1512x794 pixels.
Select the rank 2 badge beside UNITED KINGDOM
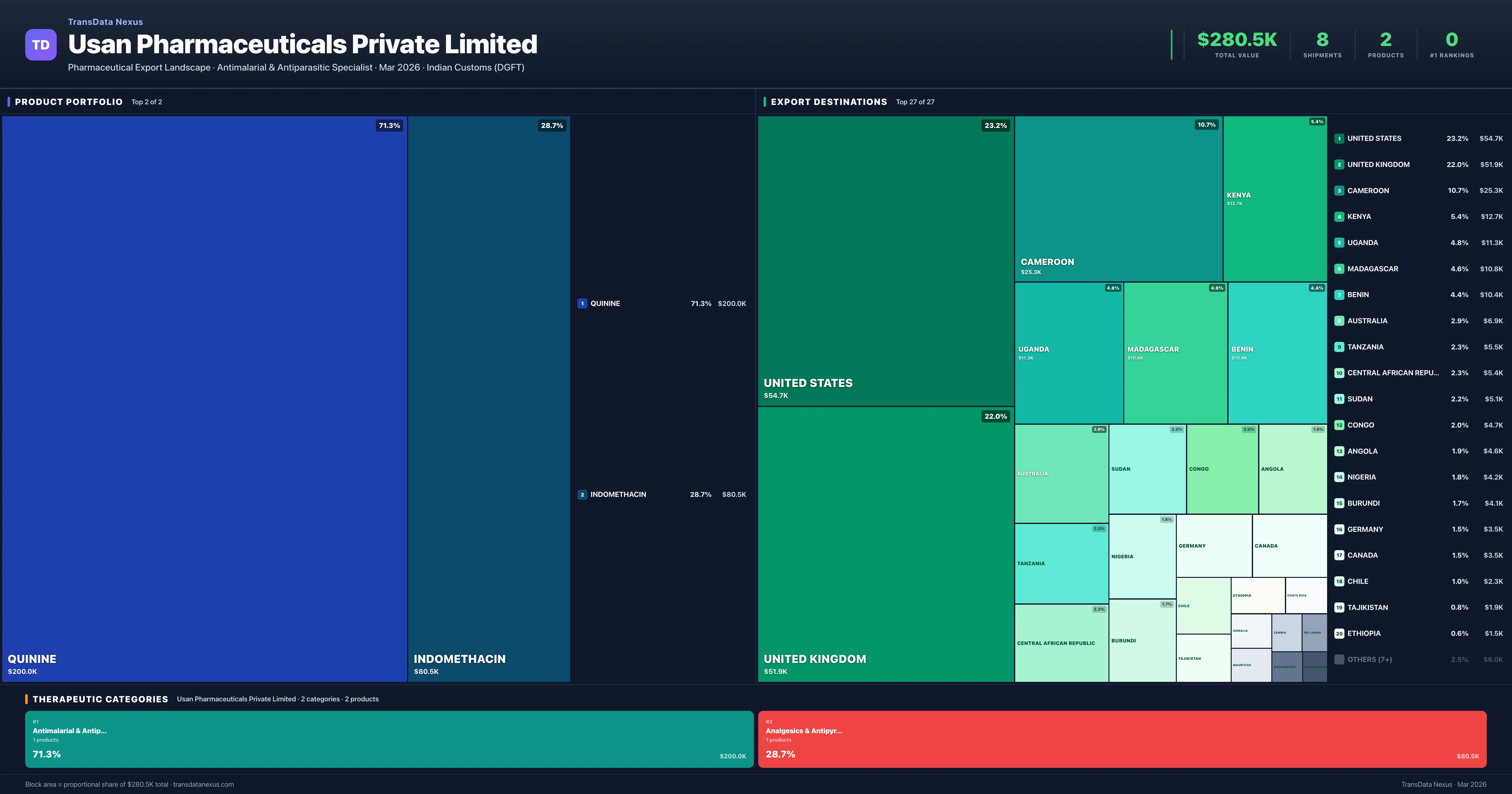pos(1339,164)
